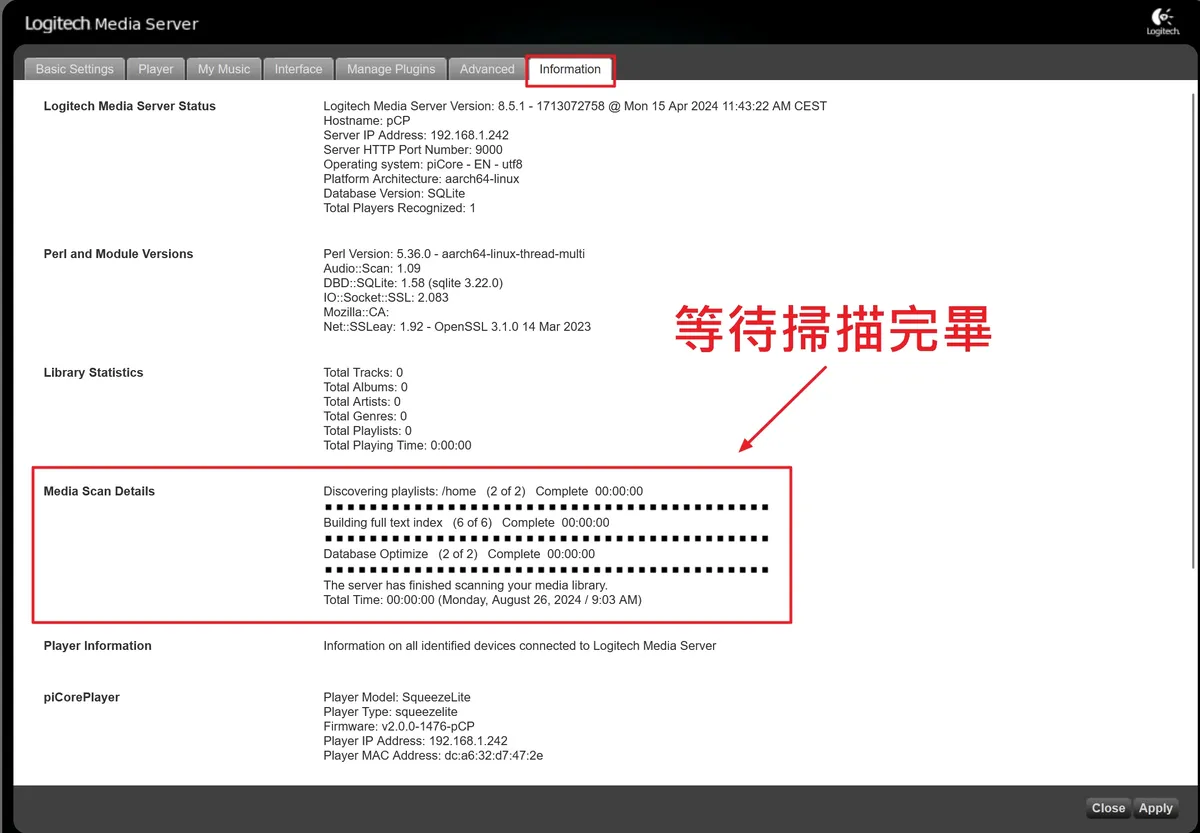Click the Close button
The height and width of the screenshot is (833, 1200).
tap(1108, 808)
